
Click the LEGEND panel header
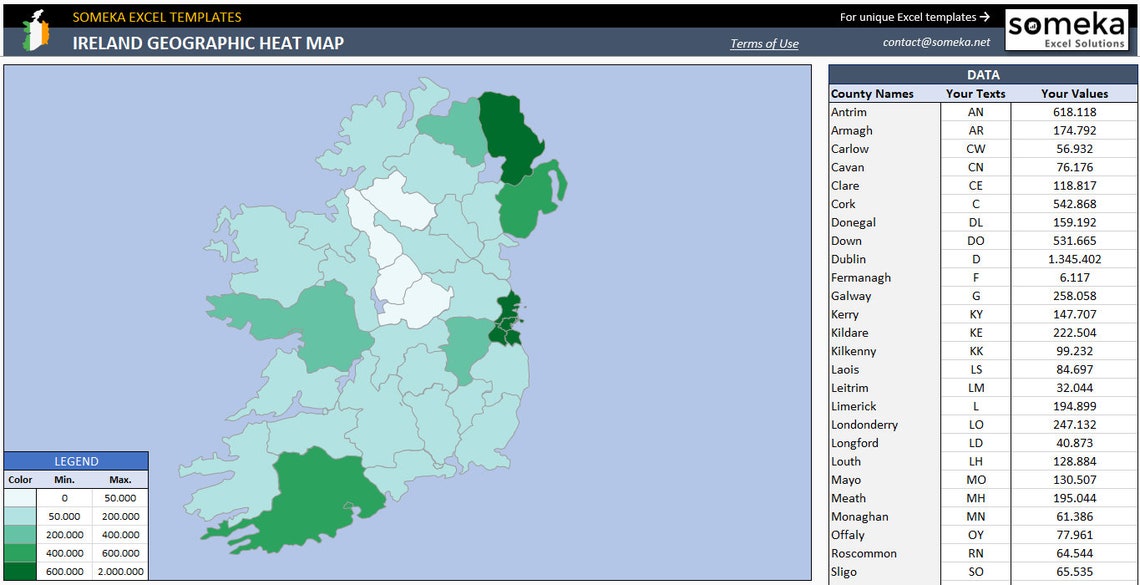click(74, 461)
